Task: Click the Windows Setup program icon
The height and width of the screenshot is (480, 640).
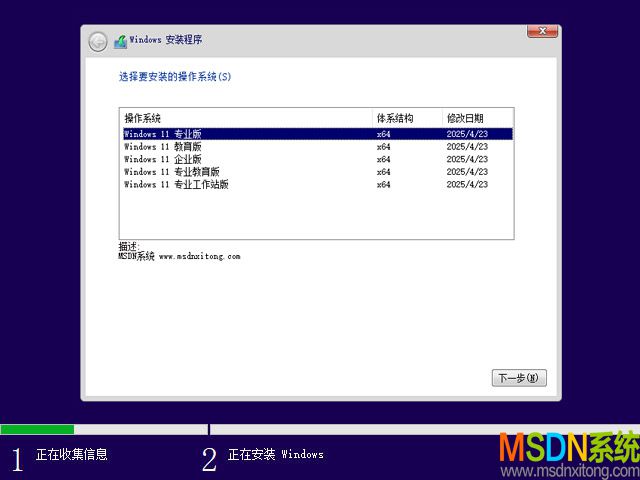Action: (120, 41)
